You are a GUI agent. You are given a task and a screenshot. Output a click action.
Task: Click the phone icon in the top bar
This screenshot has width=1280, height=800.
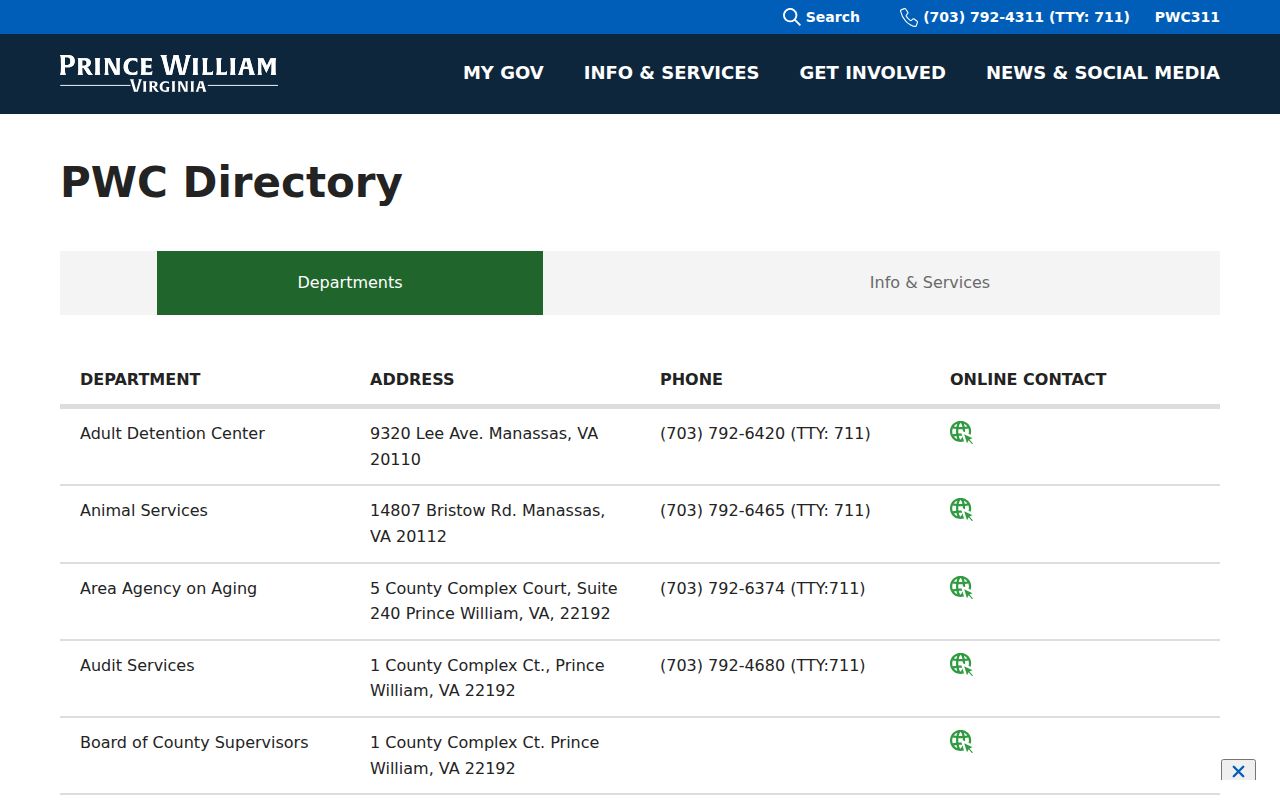908,17
